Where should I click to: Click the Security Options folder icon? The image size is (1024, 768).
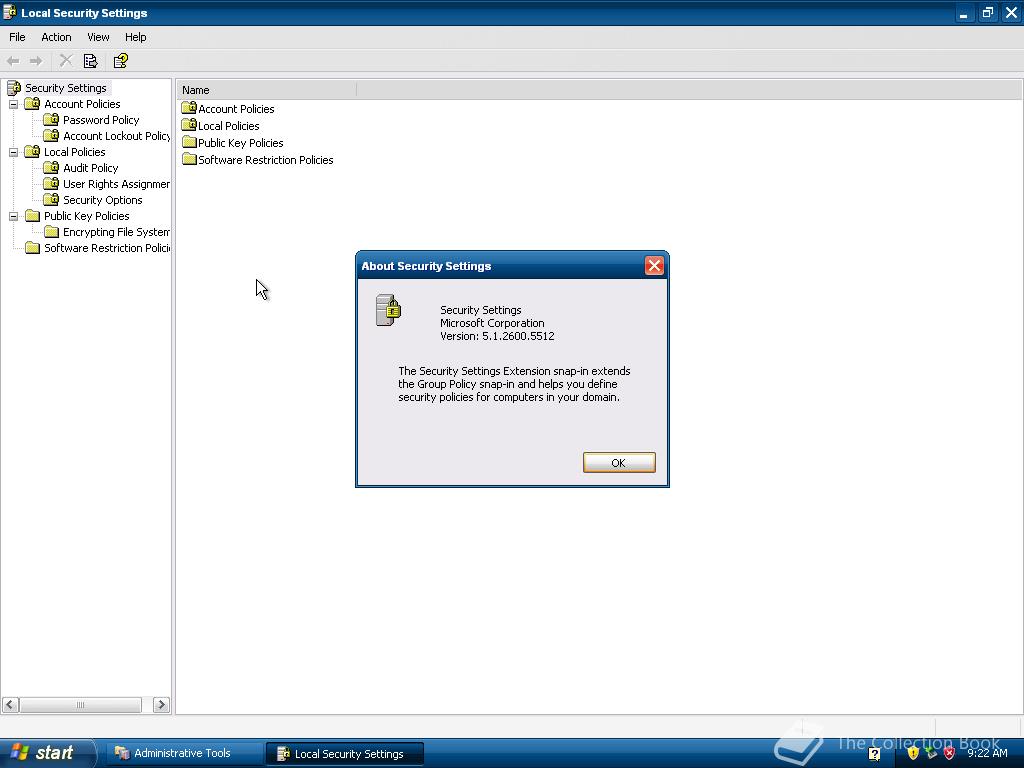(51, 200)
